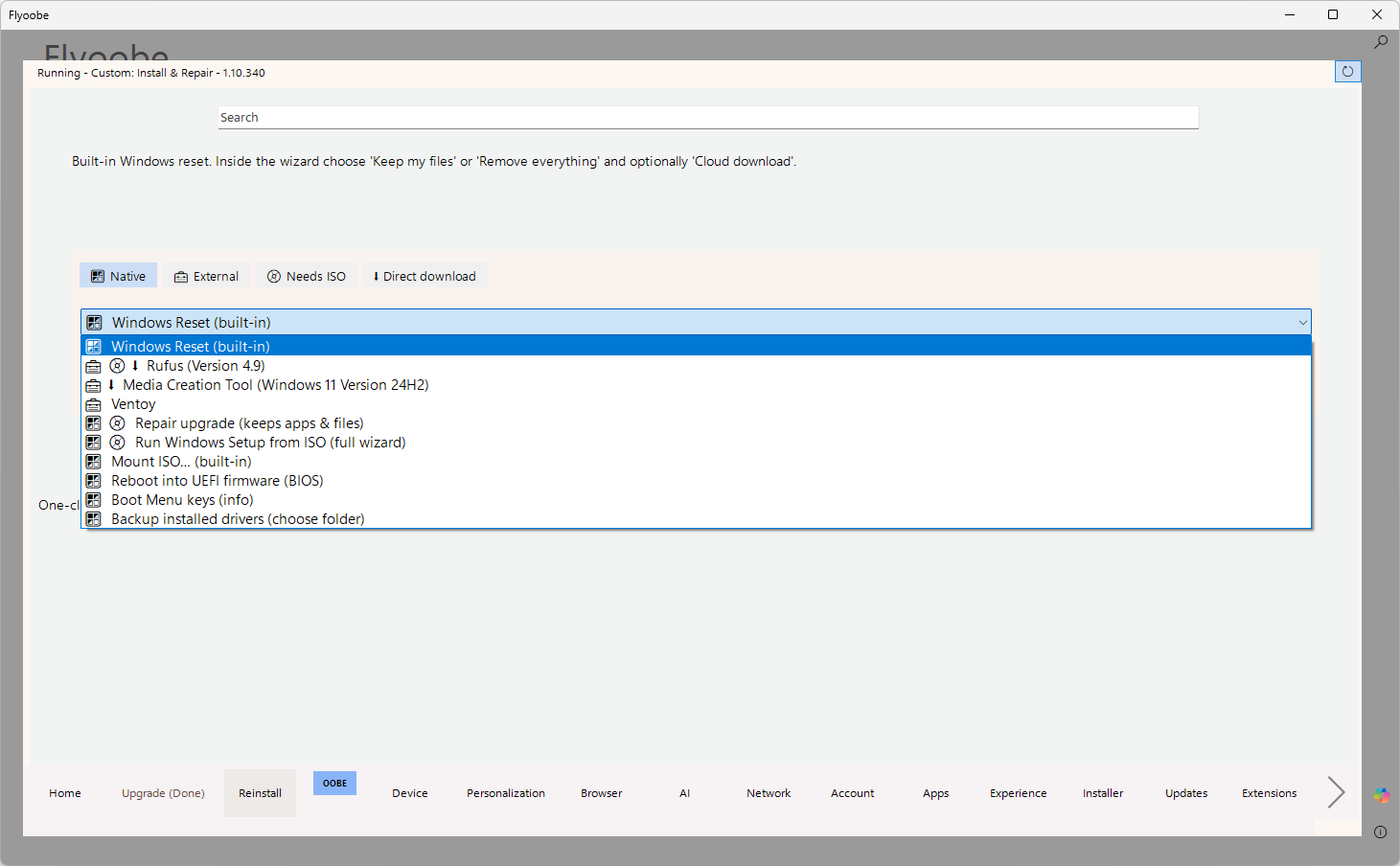
Task: Toggle the Needs ISO filter
Action: point(307,276)
